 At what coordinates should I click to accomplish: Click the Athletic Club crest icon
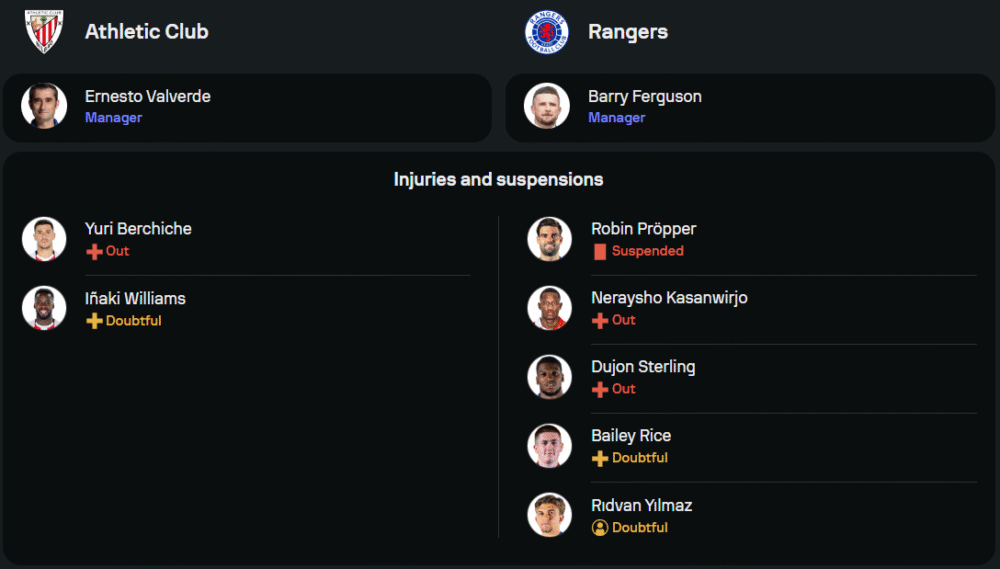point(44,31)
